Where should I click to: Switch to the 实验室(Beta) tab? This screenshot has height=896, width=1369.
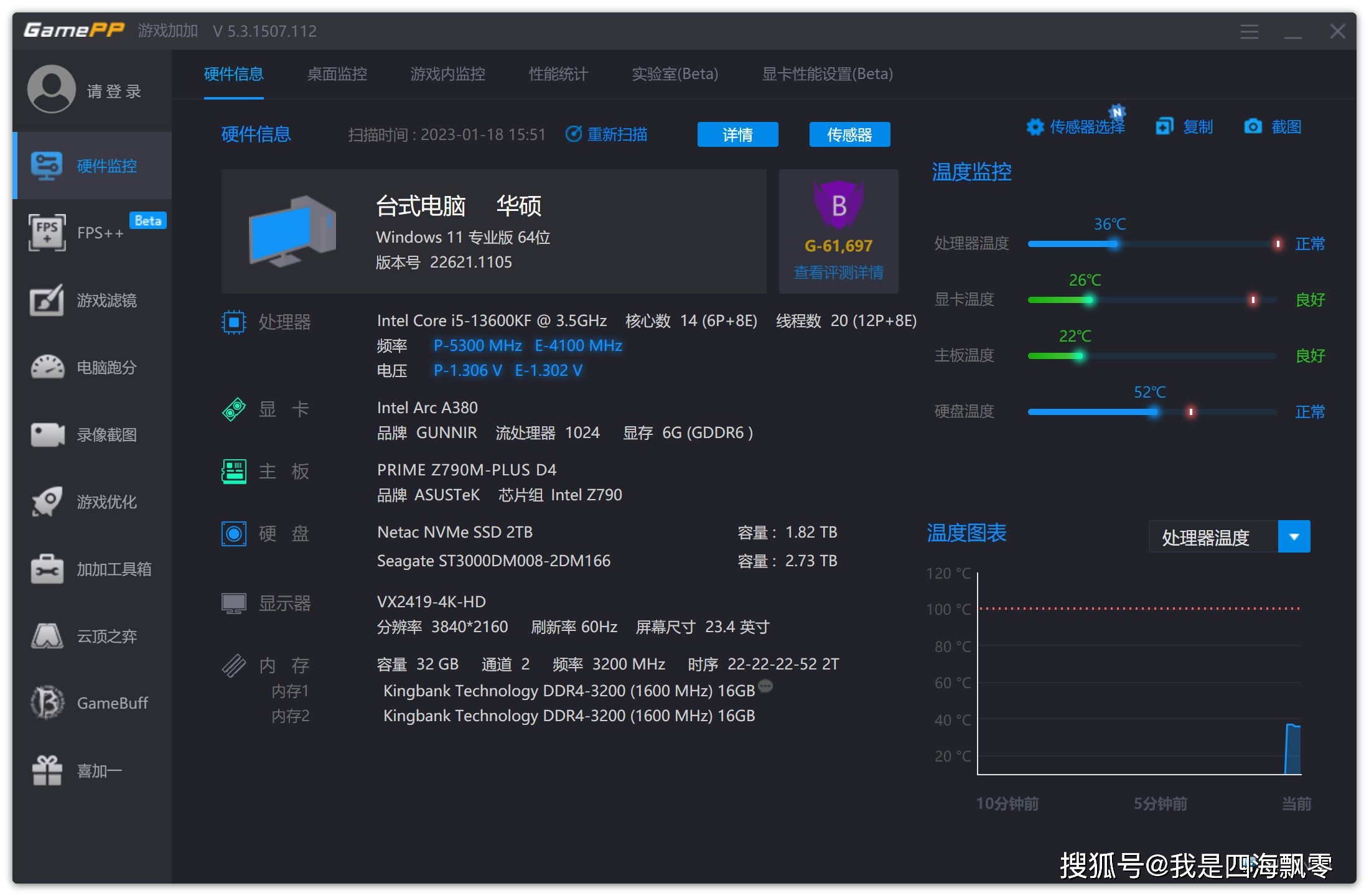pyautogui.click(x=675, y=74)
